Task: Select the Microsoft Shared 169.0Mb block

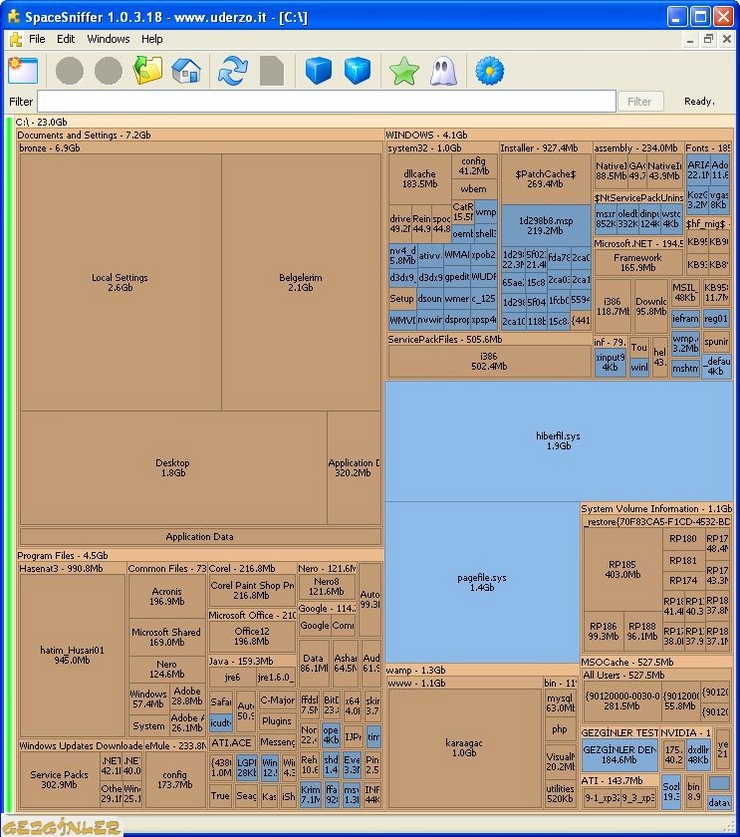Action: point(166,637)
